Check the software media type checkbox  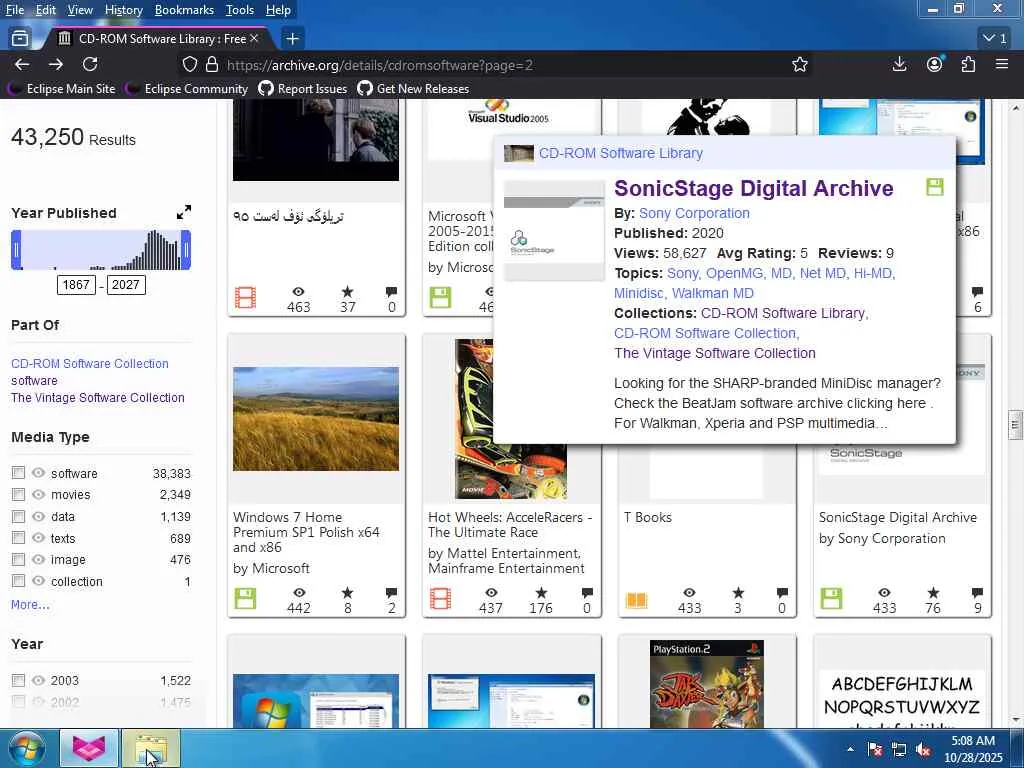pyautogui.click(x=18, y=473)
